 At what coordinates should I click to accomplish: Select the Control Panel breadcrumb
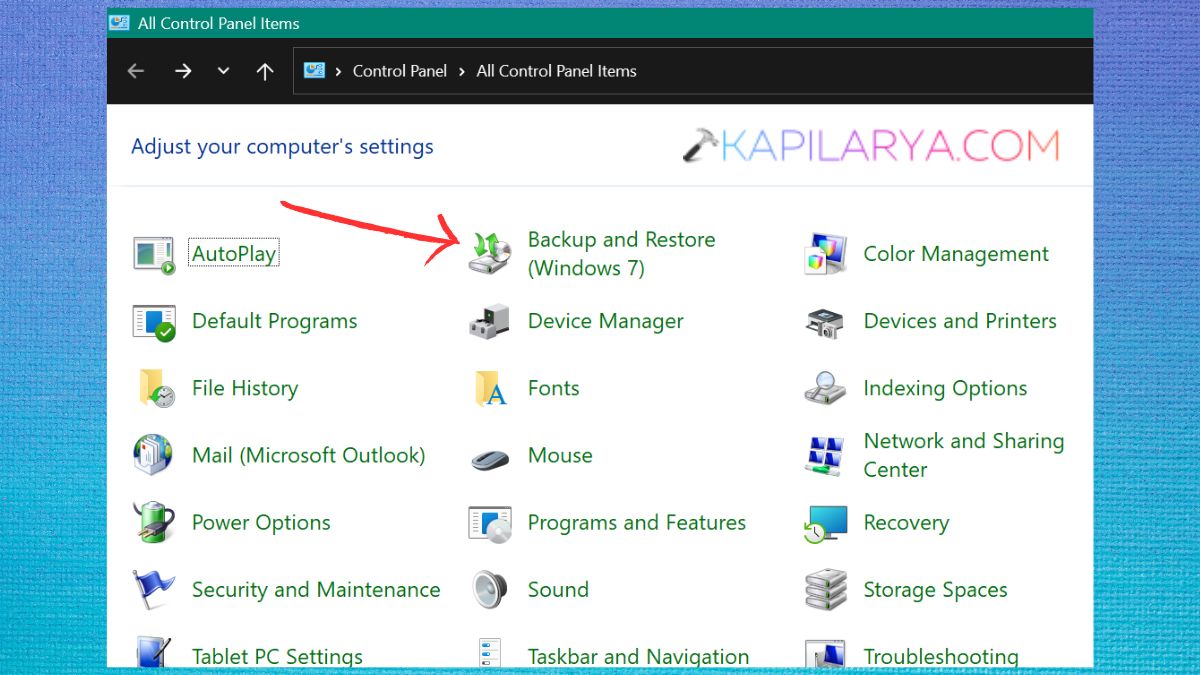pos(400,71)
